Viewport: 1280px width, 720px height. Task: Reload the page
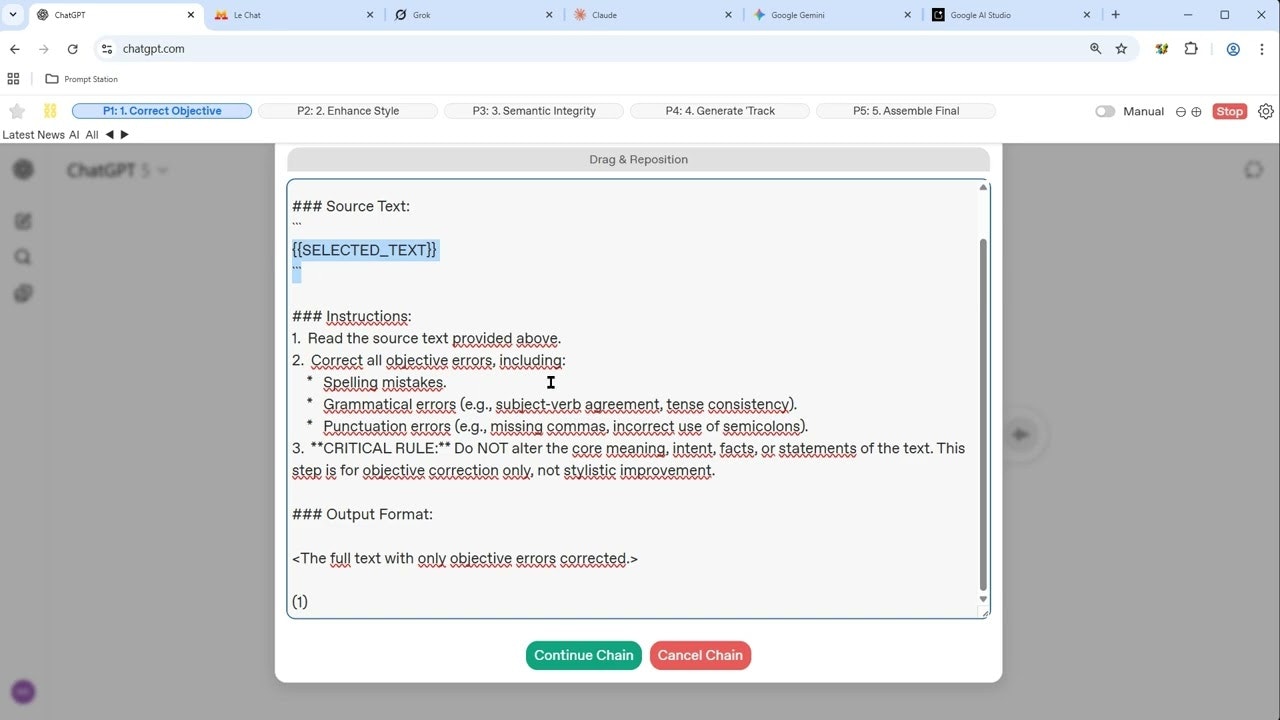pyautogui.click(x=72, y=49)
